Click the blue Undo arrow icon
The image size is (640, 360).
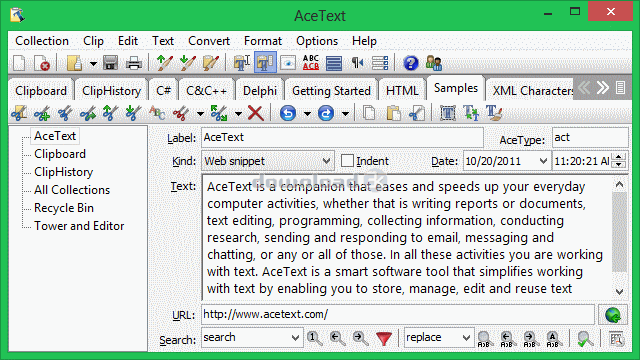click(288, 113)
